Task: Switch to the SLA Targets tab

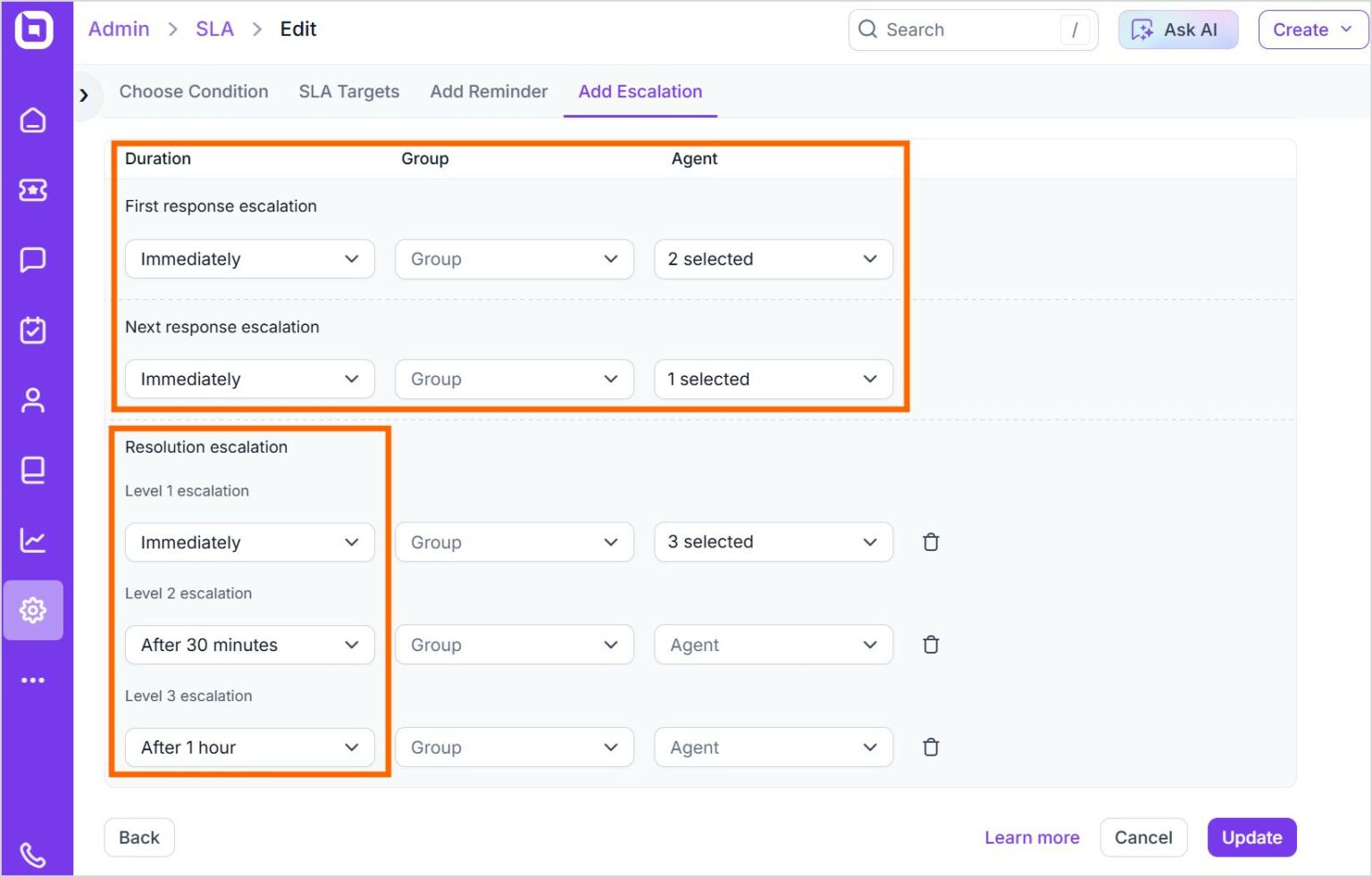Action: 348,91
